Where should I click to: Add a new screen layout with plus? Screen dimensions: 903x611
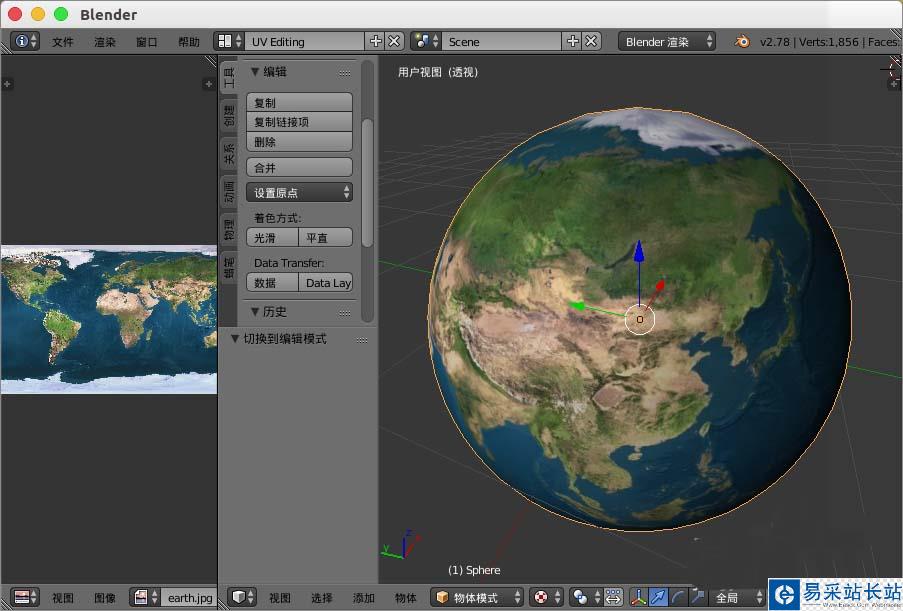click(x=376, y=41)
